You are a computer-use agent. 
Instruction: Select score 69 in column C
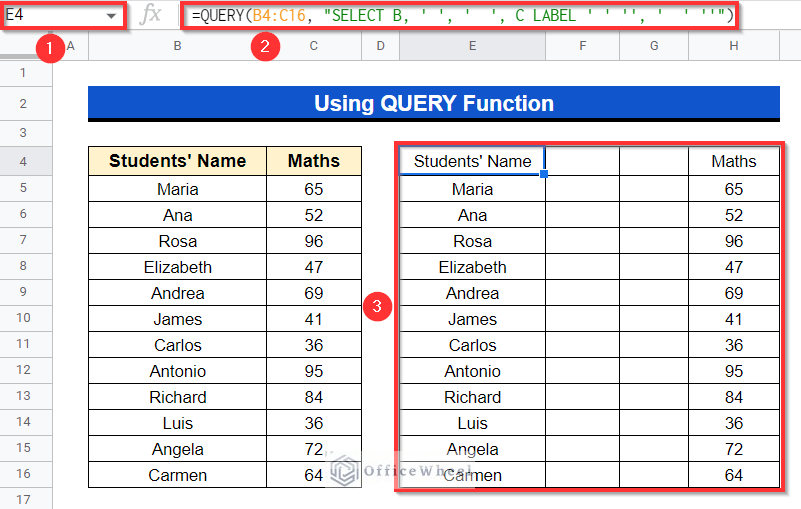click(x=314, y=293)
